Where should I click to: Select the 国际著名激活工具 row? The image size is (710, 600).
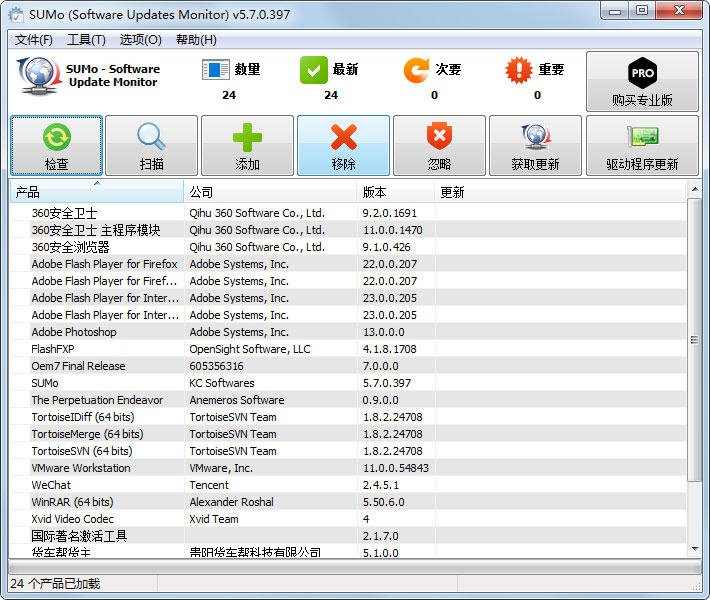pyautogui.click(x=348, y=536)
